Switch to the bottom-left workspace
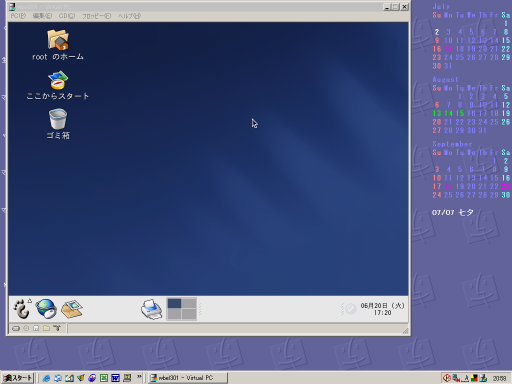The width and height of the screenshot is (512, 384). [174, 314]
